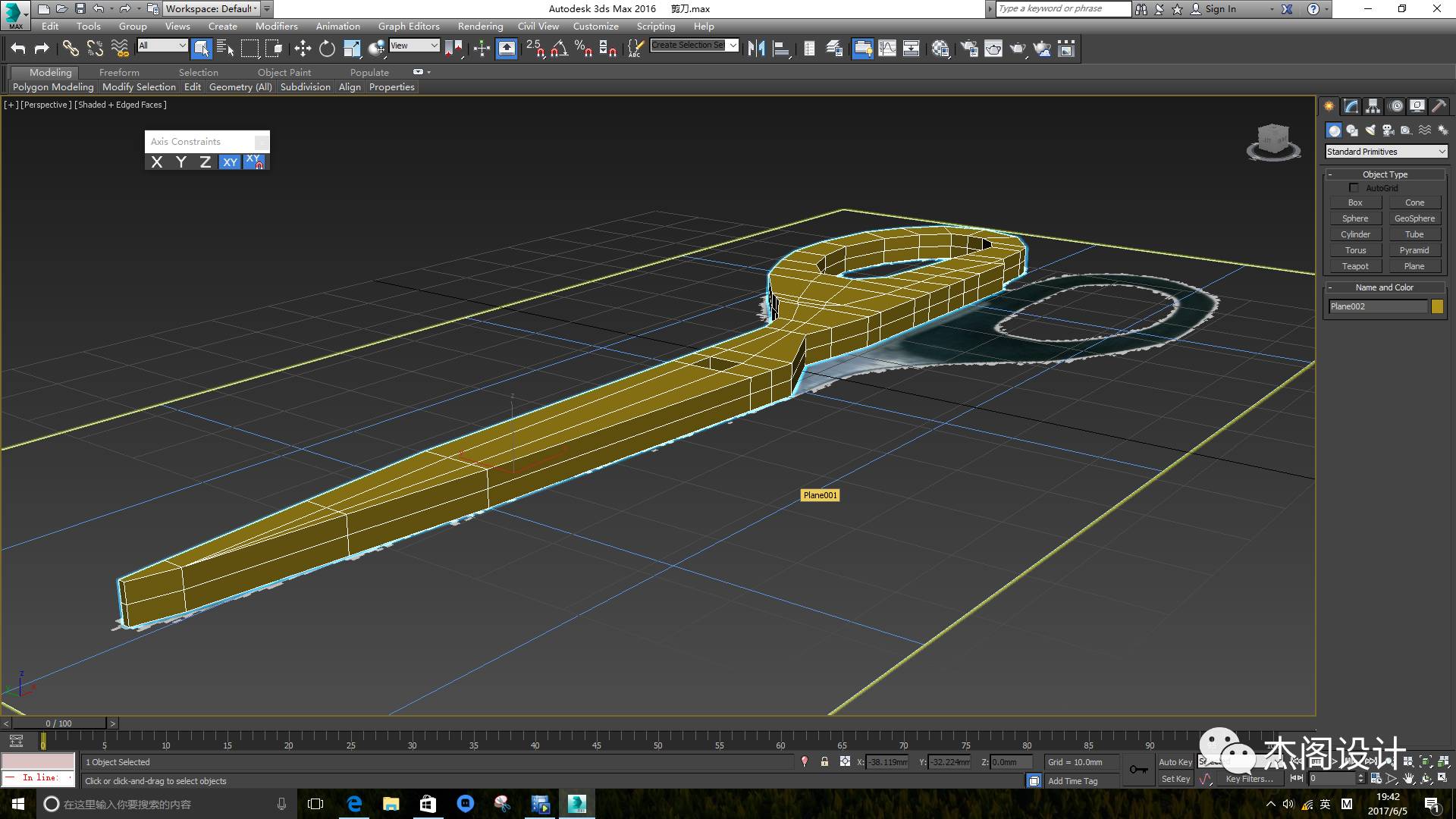Toggle the selection lock padlock

pyautogui.click(x=824, y=761)
